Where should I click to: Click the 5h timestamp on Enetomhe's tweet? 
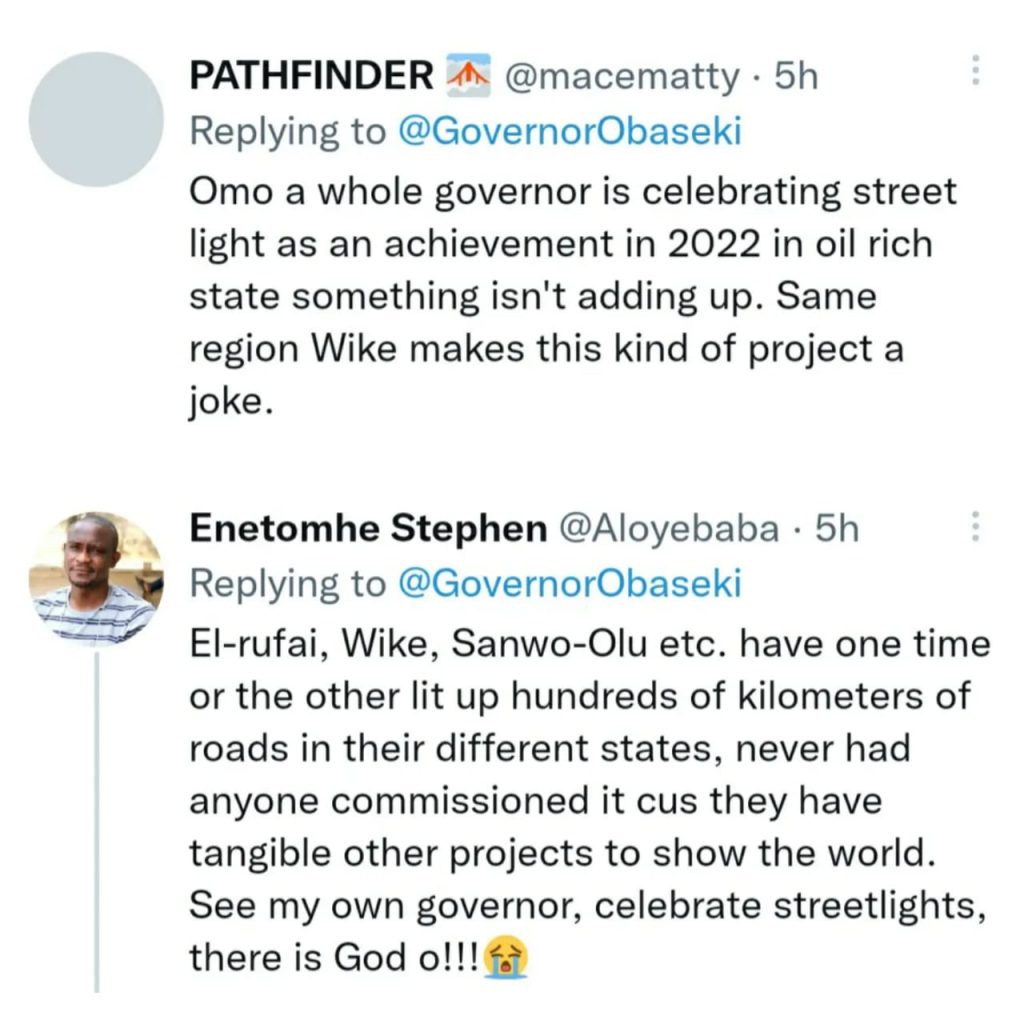coord(837,529)
